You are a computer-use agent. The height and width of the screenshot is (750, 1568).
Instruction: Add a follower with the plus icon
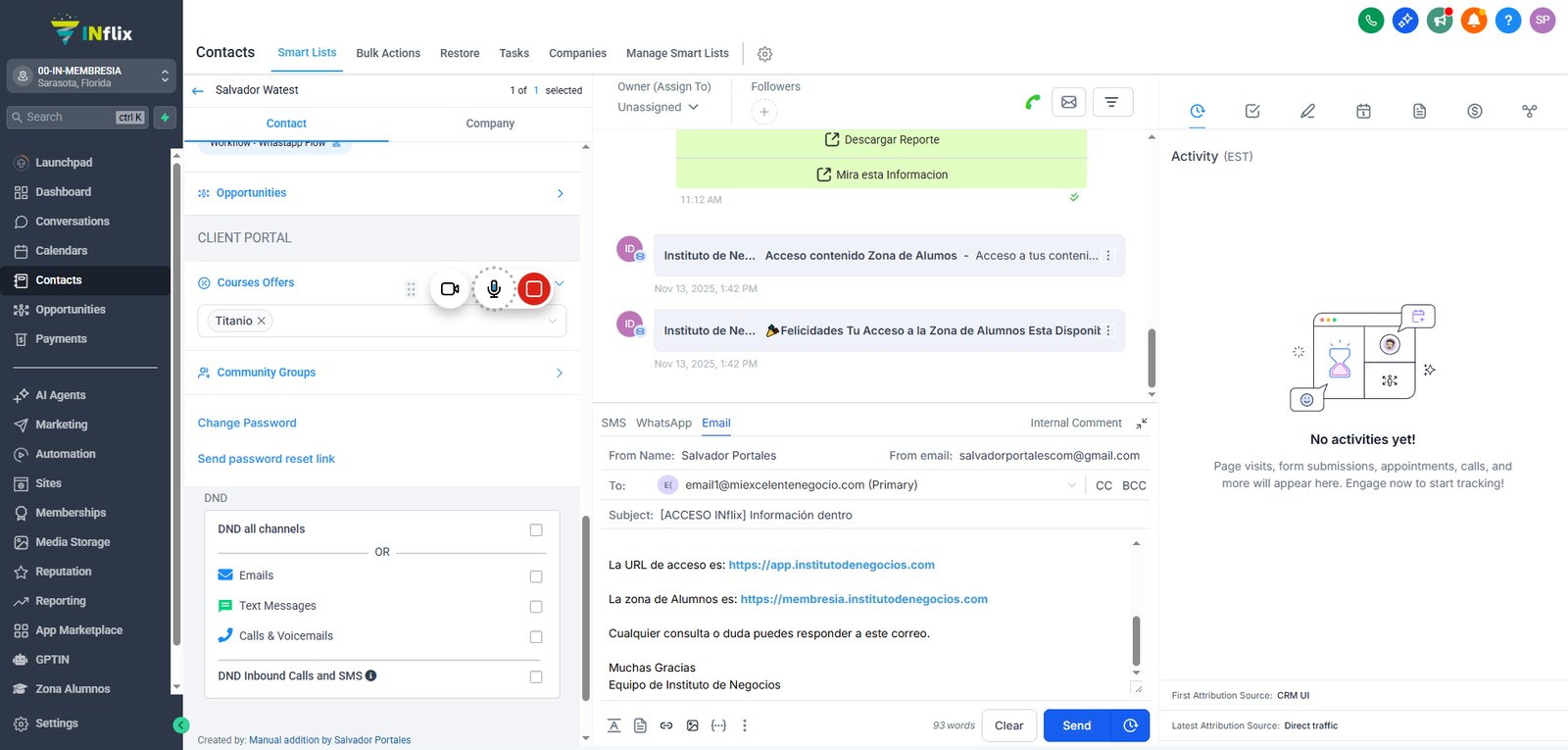[x=764, y=112]
